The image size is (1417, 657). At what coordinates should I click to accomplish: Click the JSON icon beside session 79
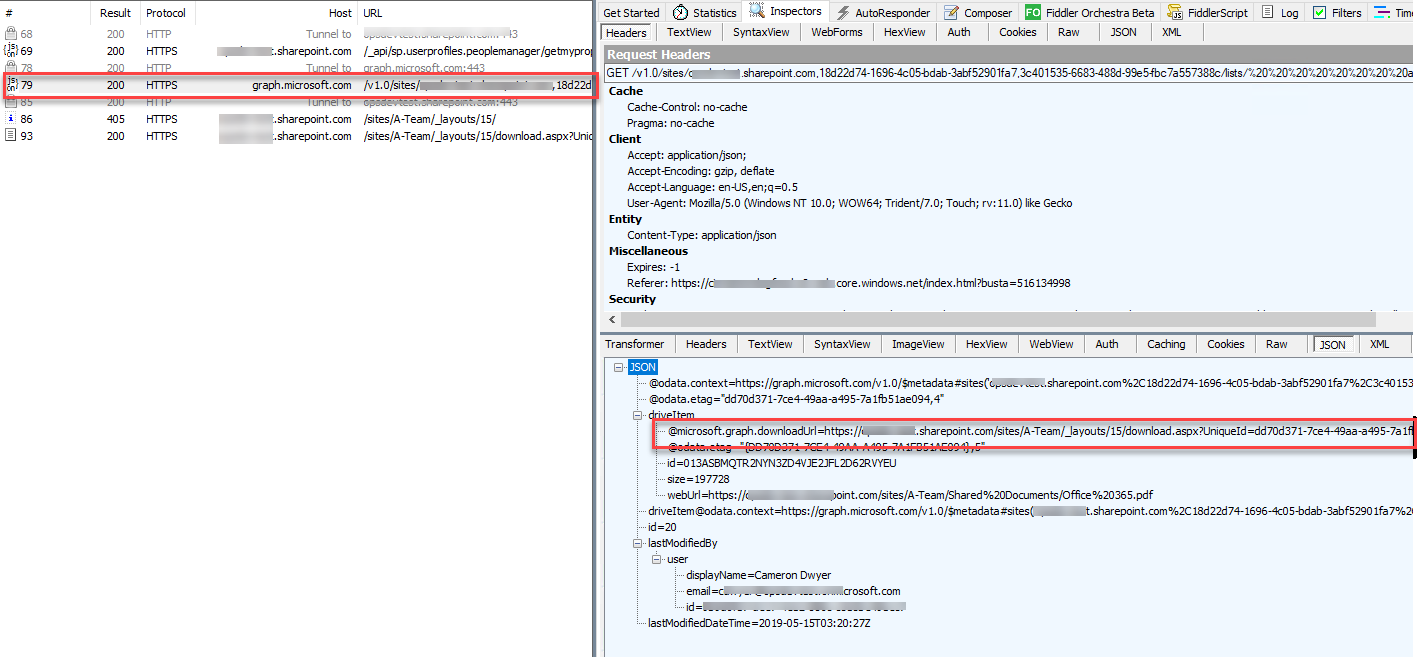(x=12, y=85)
